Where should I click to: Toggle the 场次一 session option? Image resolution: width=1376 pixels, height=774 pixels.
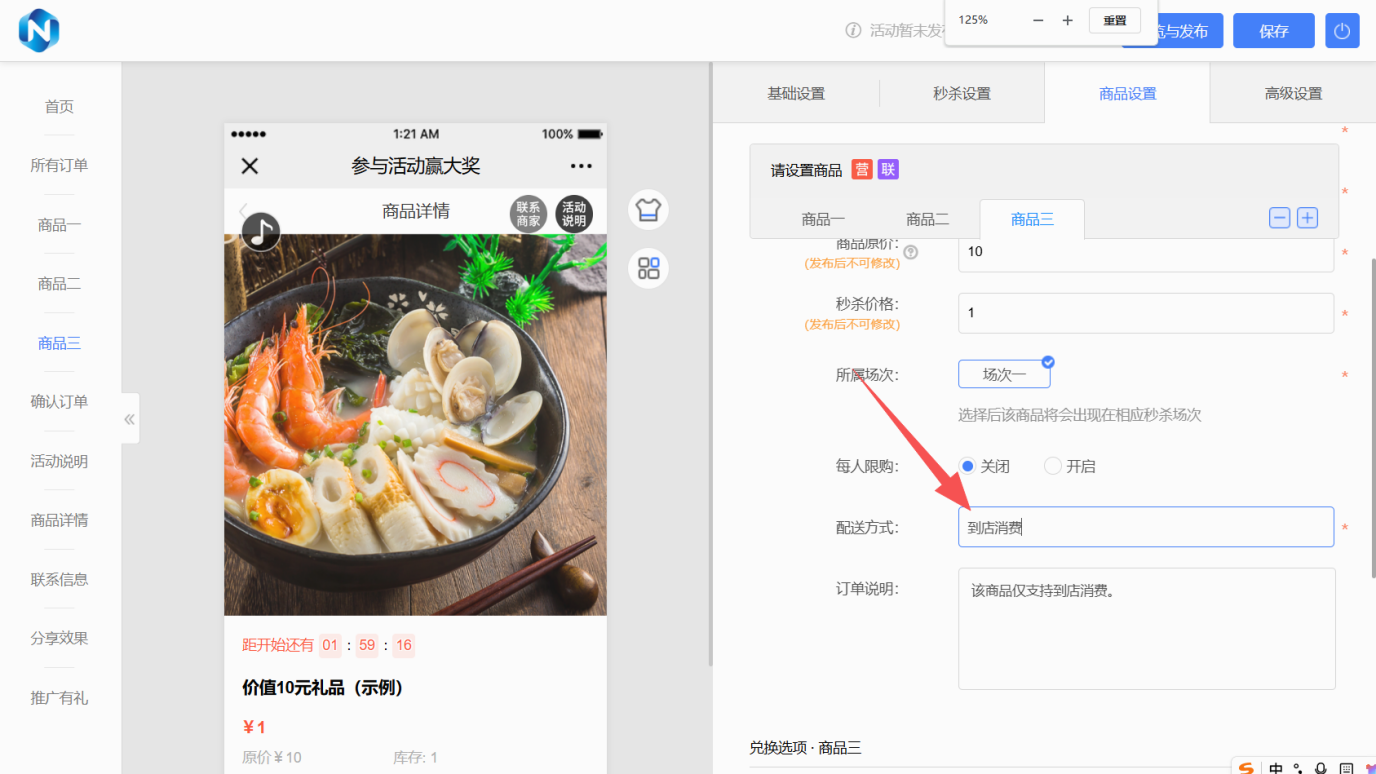pos(1004,375)
